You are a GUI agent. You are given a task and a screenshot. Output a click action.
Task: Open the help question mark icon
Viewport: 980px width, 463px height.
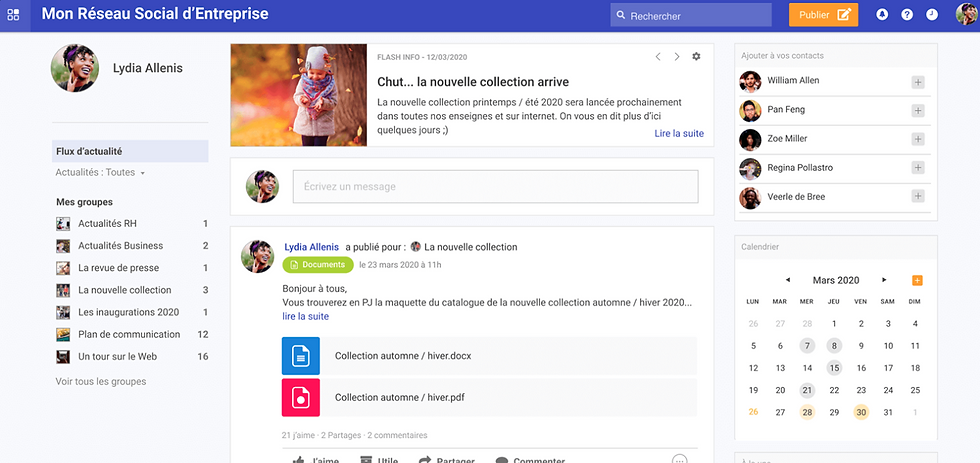(907, 15)
